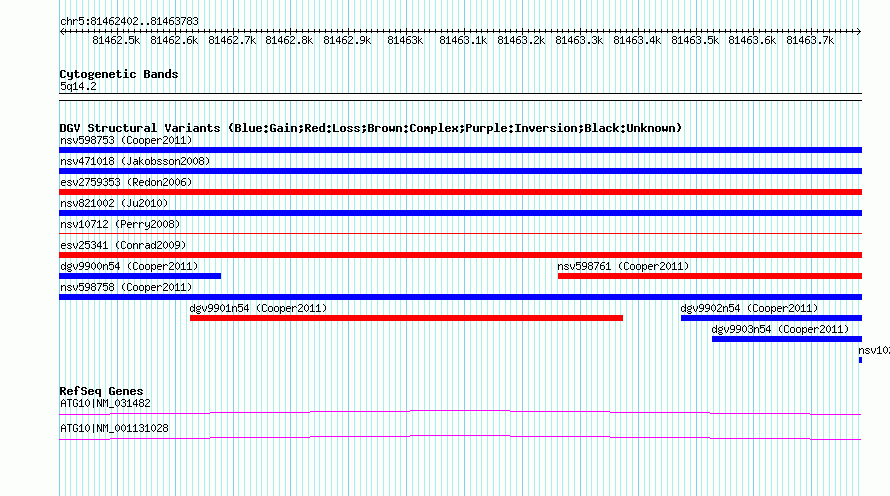The height and width of the screenshot is (496, 890).
Task: Click the 81462.8k ruler tick label
Action: tap(289, 40)
